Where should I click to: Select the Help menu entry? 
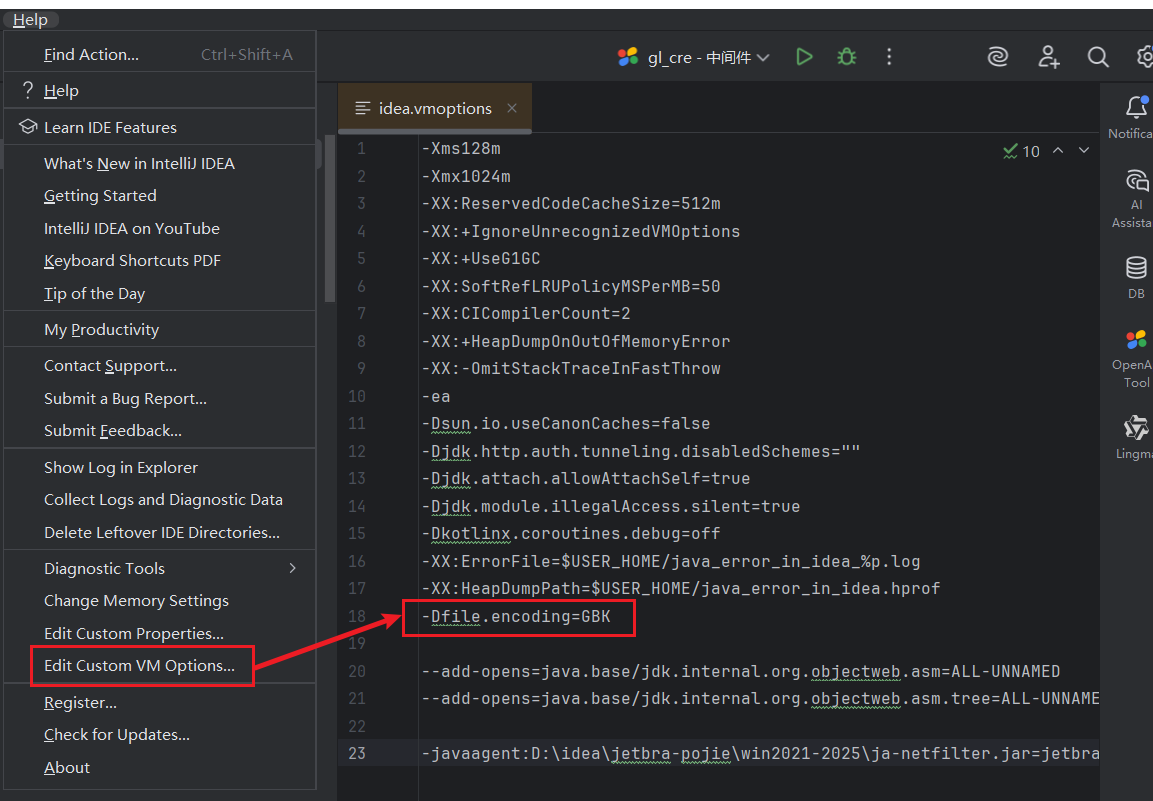pyautogui.click(x=160, y=90)
